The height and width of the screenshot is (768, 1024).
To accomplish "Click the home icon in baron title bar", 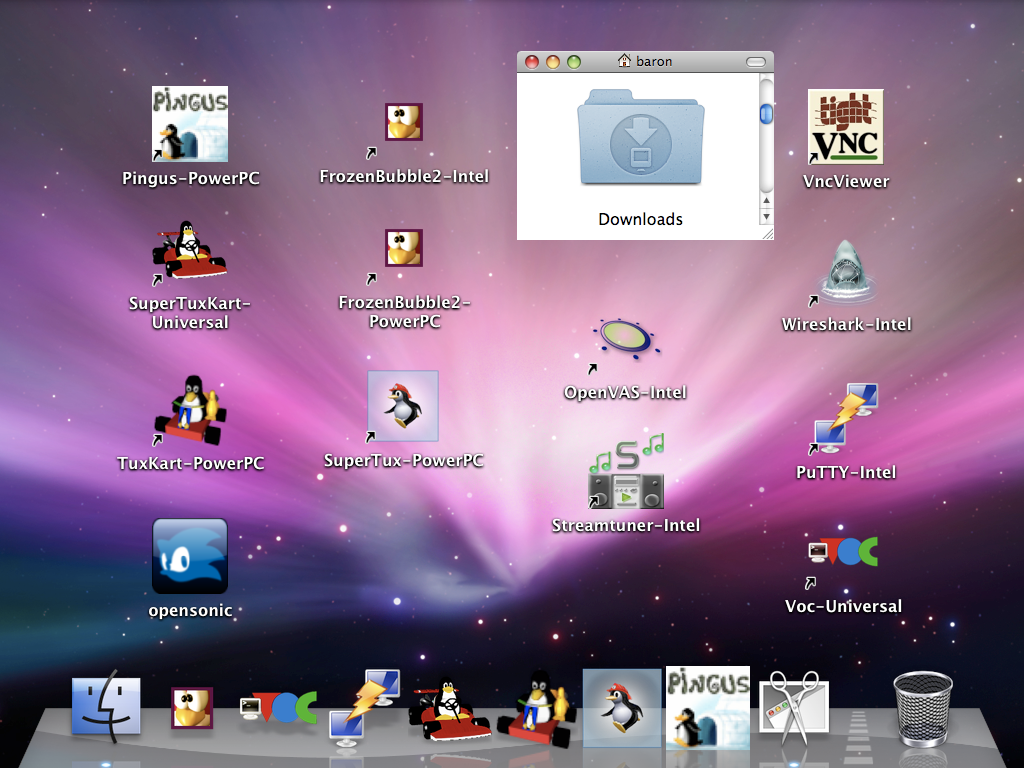I will pos(624,61).
